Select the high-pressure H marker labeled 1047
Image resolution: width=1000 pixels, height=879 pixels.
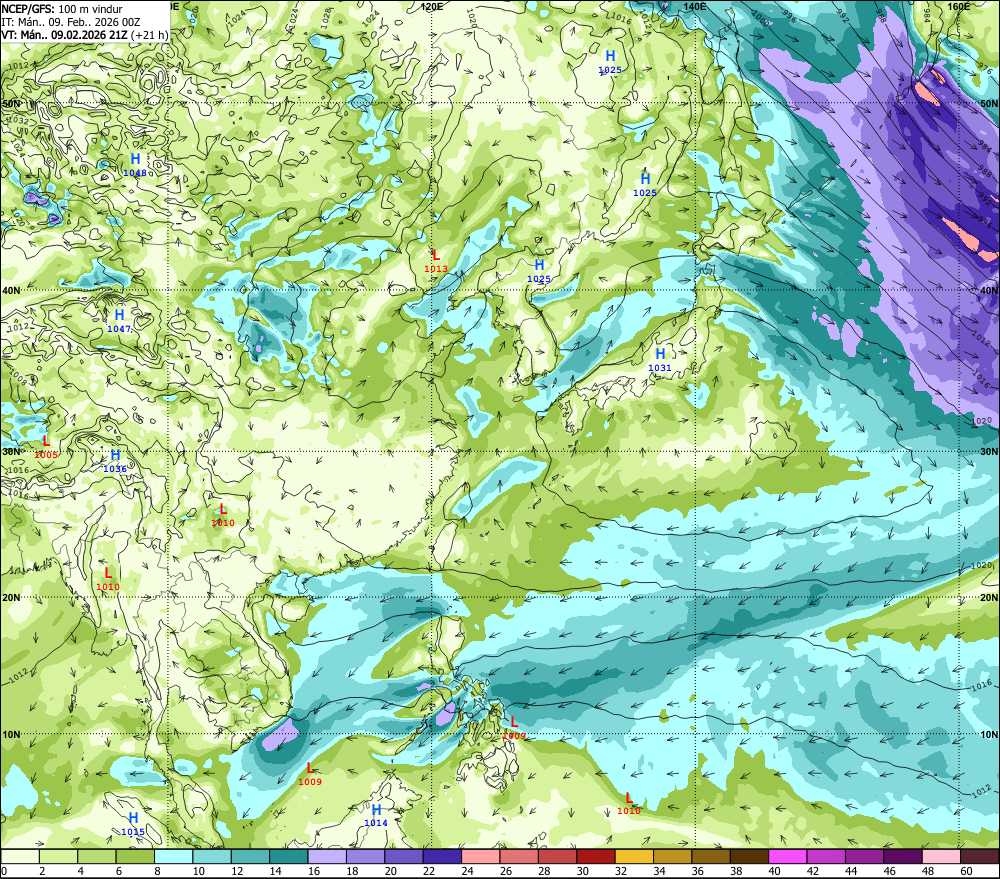point(119,314)
